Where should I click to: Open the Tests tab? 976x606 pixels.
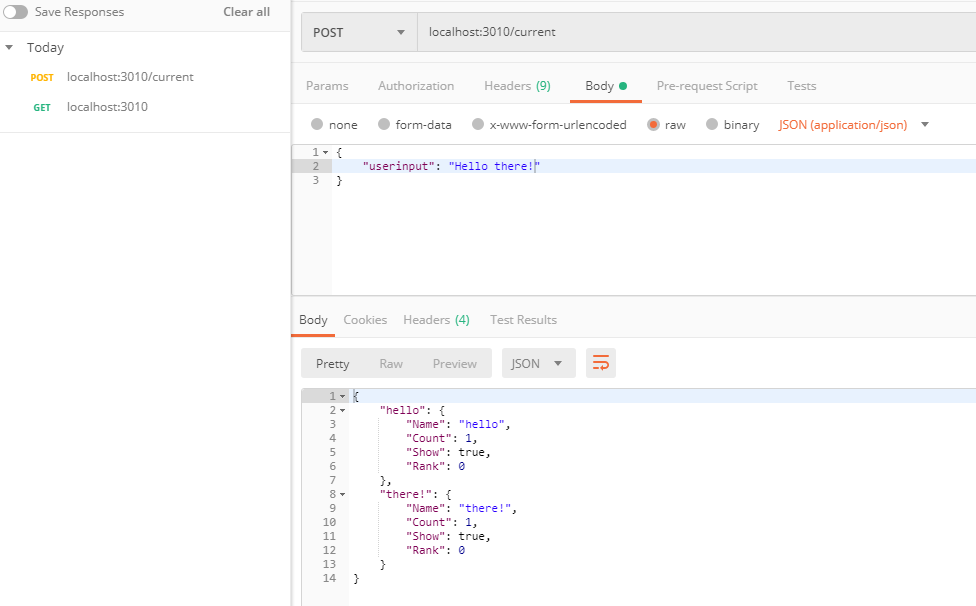(x=801, y=86)
